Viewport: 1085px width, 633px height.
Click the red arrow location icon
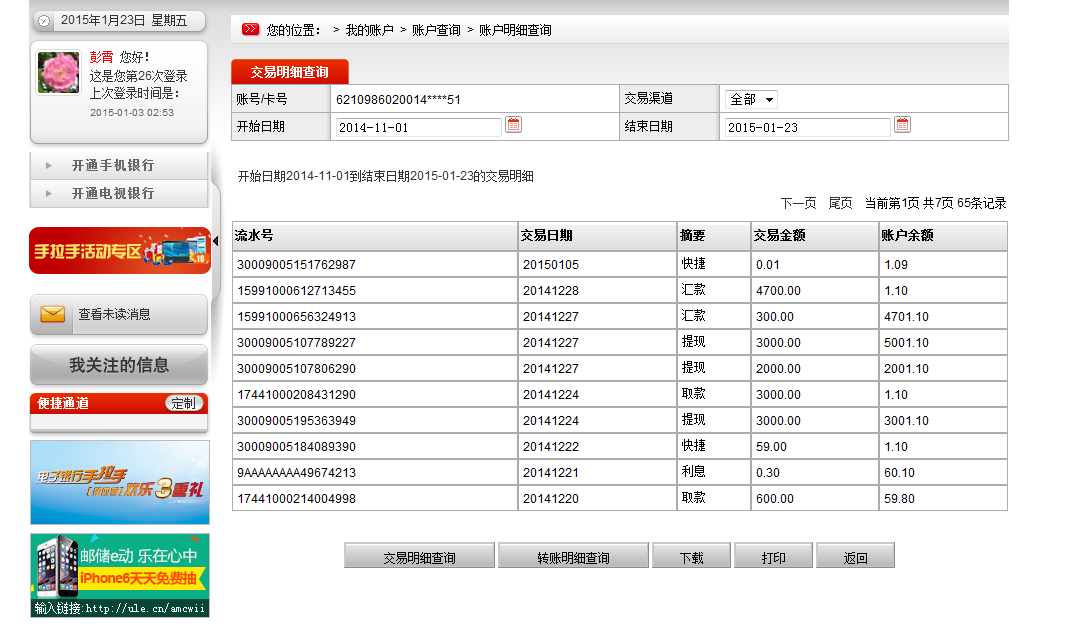coord(250,30)
